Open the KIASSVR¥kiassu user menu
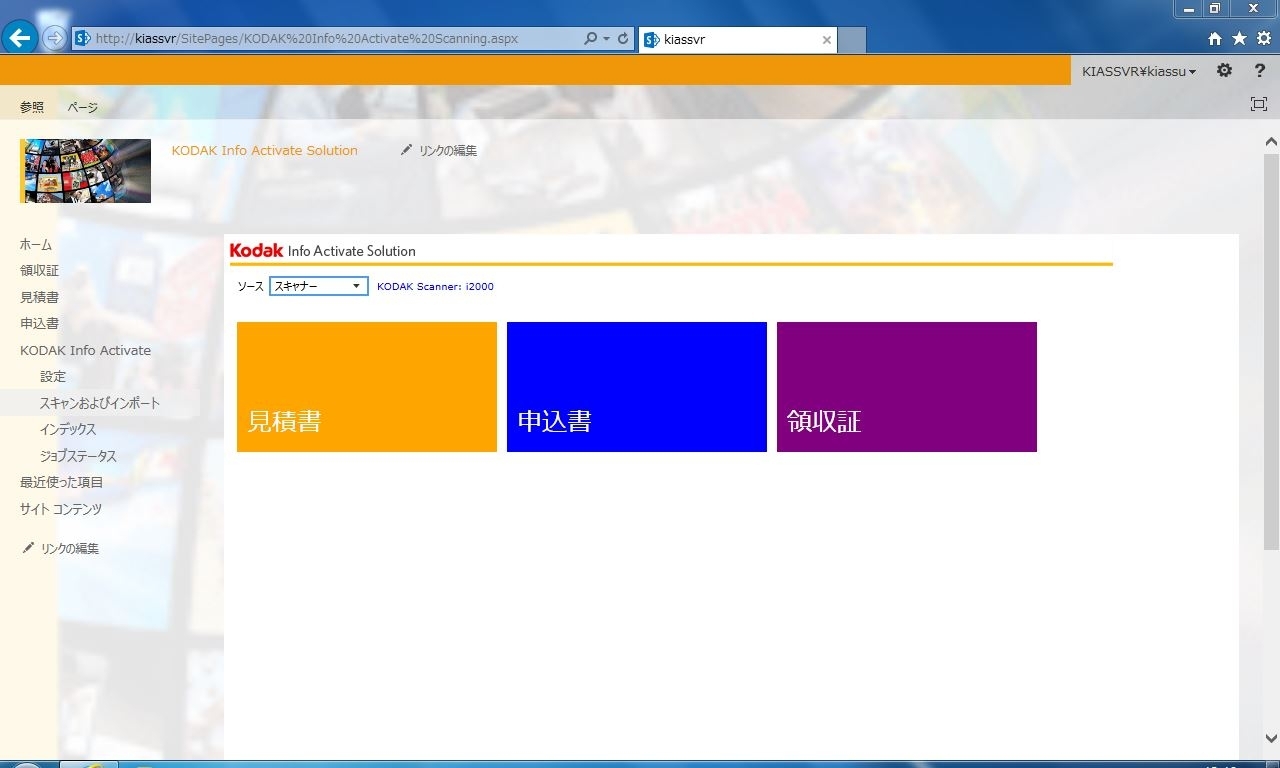The image size is (1280, 768). 1139,71
